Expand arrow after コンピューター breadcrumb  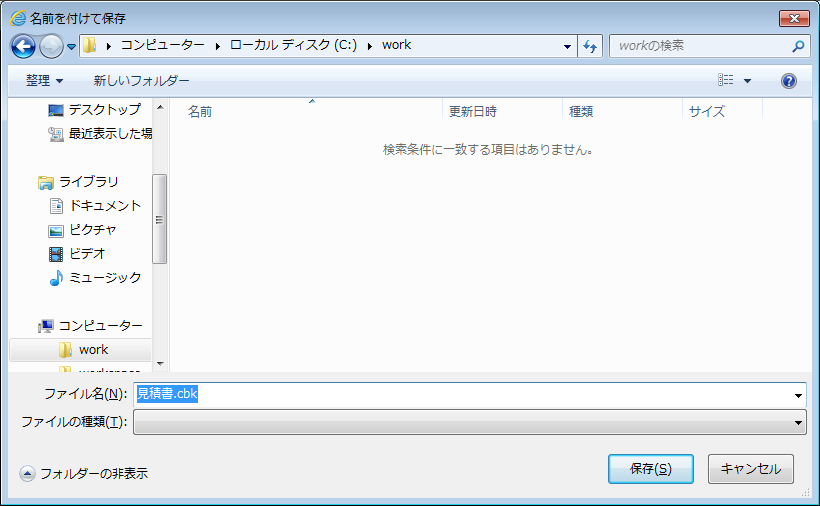pos(218,46)
